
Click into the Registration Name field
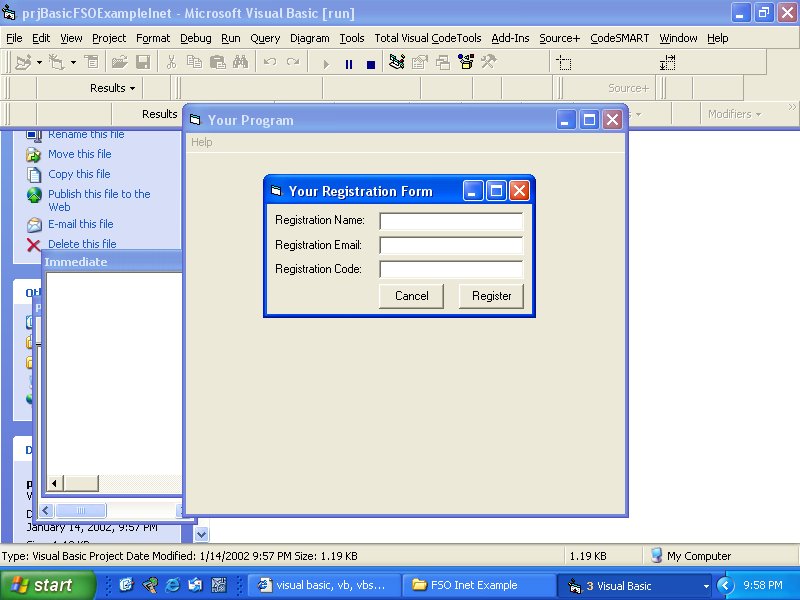click(x=451, y=221)
